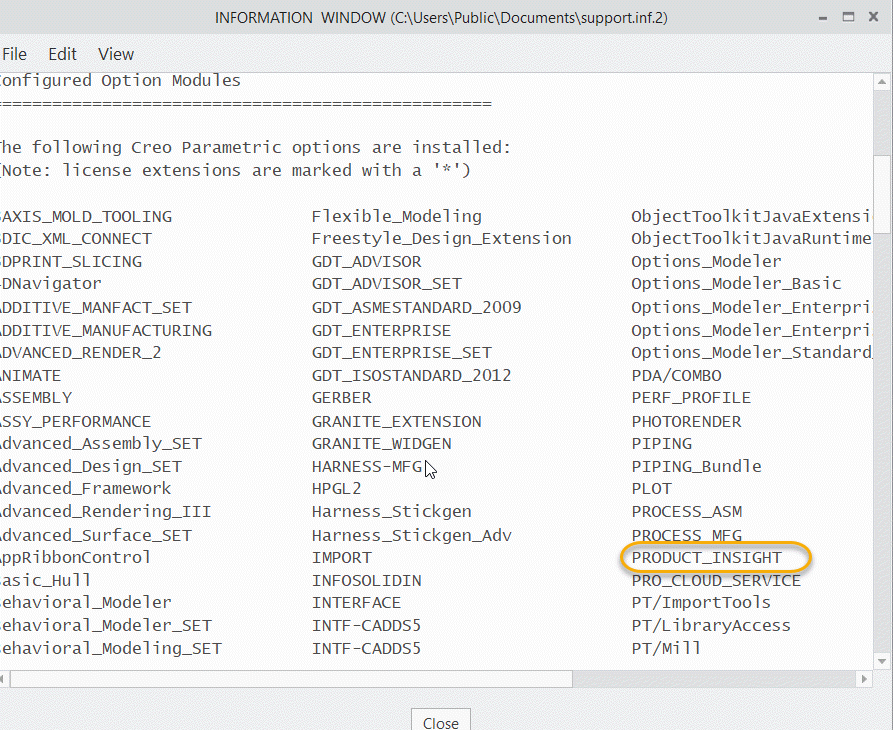Open the View menu

point(115,54)
